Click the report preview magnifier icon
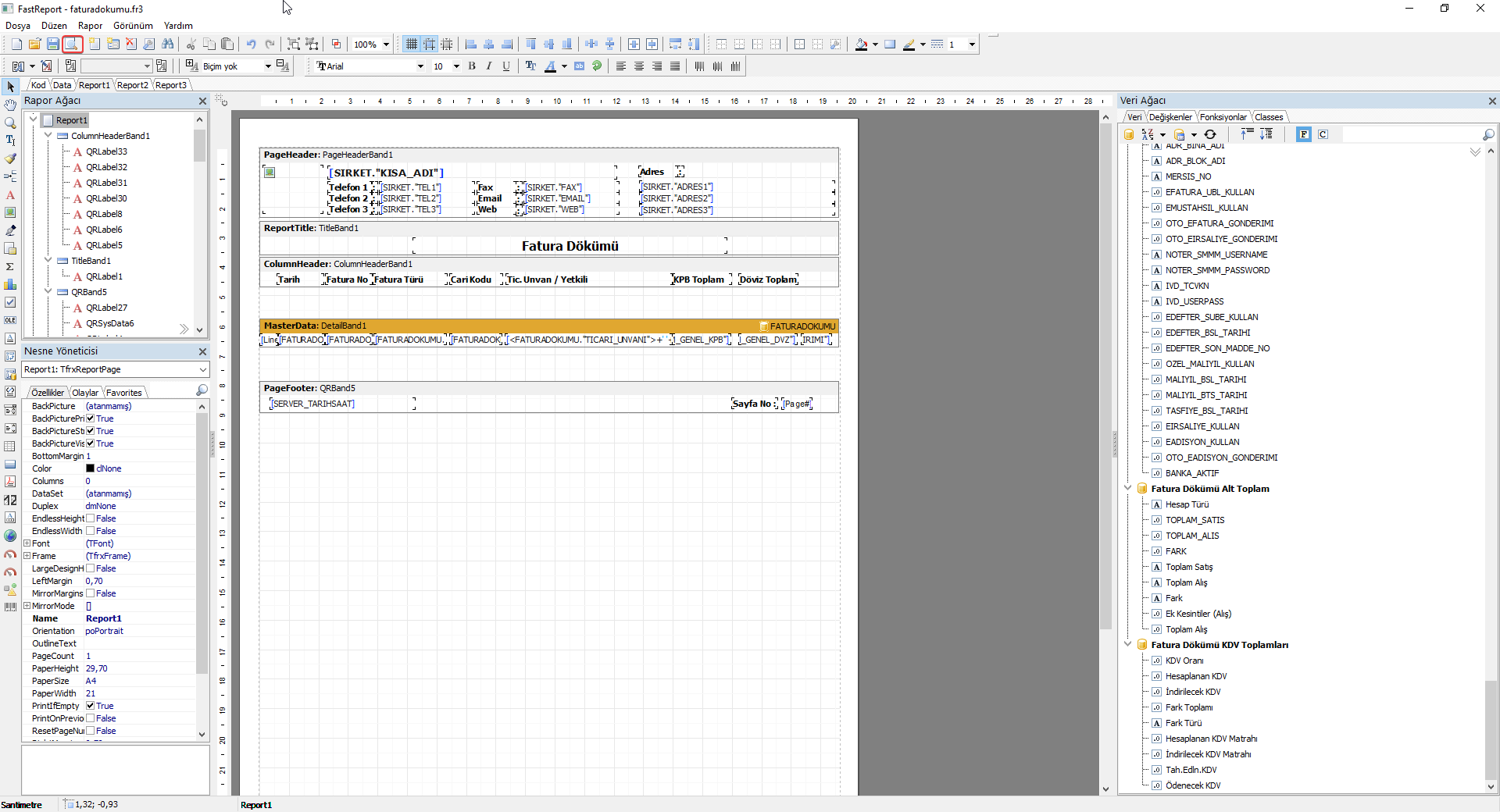The height and width of the screenshot is (812, 1500). [x=72, y=45]
